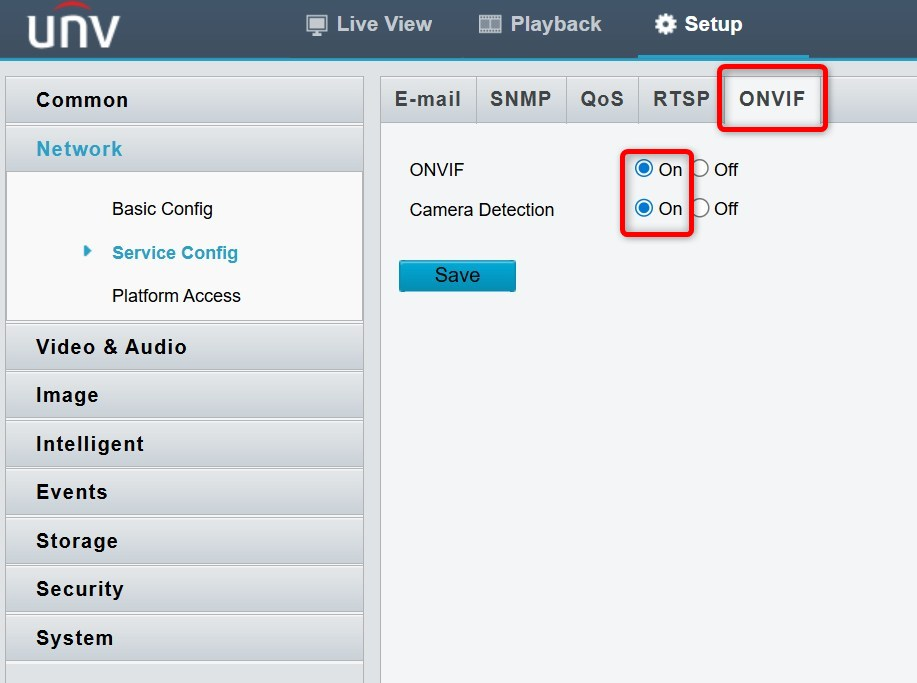Select ONVIF On radio button

[x=643, y=168]
